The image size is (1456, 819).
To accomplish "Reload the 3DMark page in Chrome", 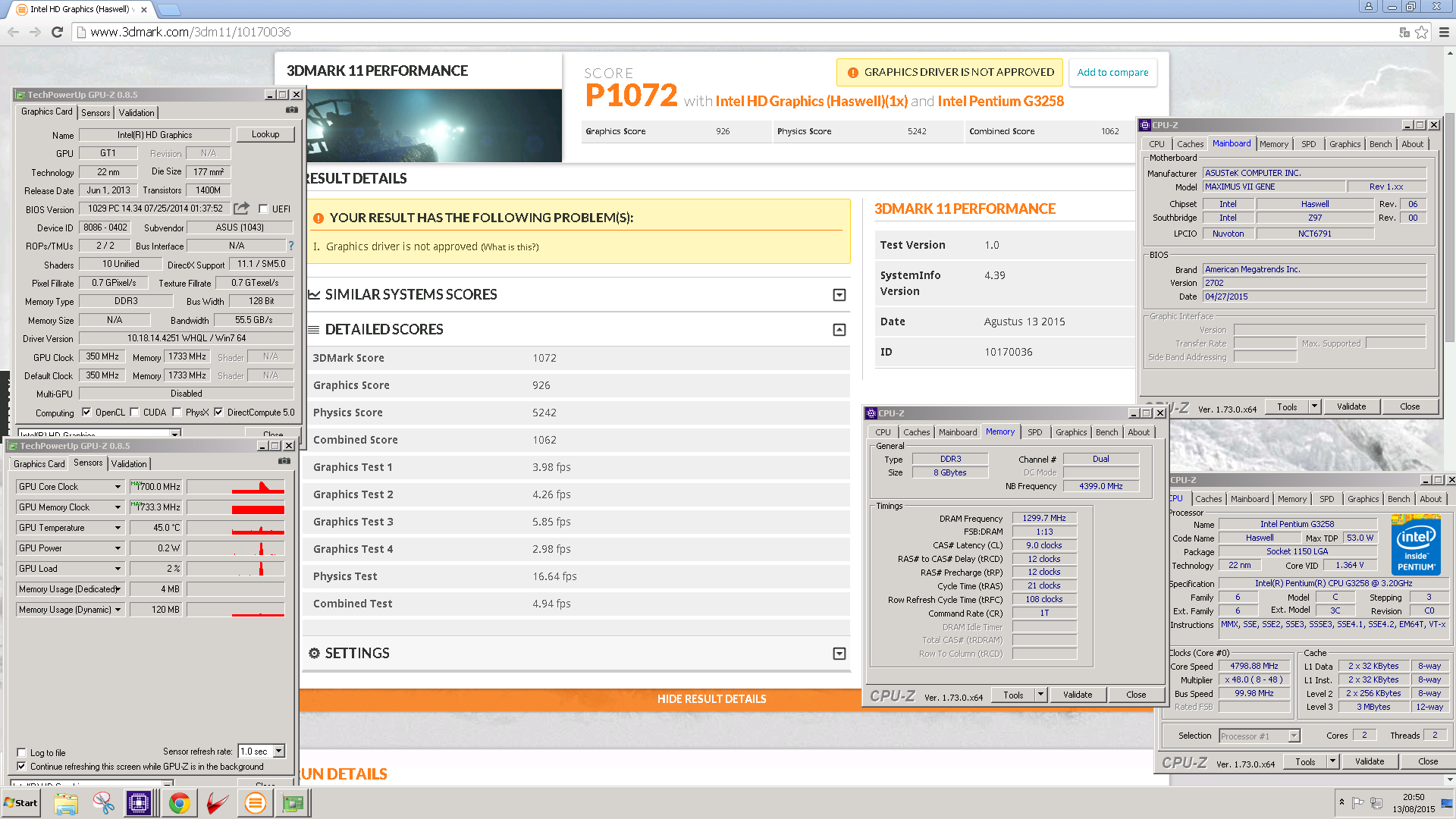I will click(57, 32).
